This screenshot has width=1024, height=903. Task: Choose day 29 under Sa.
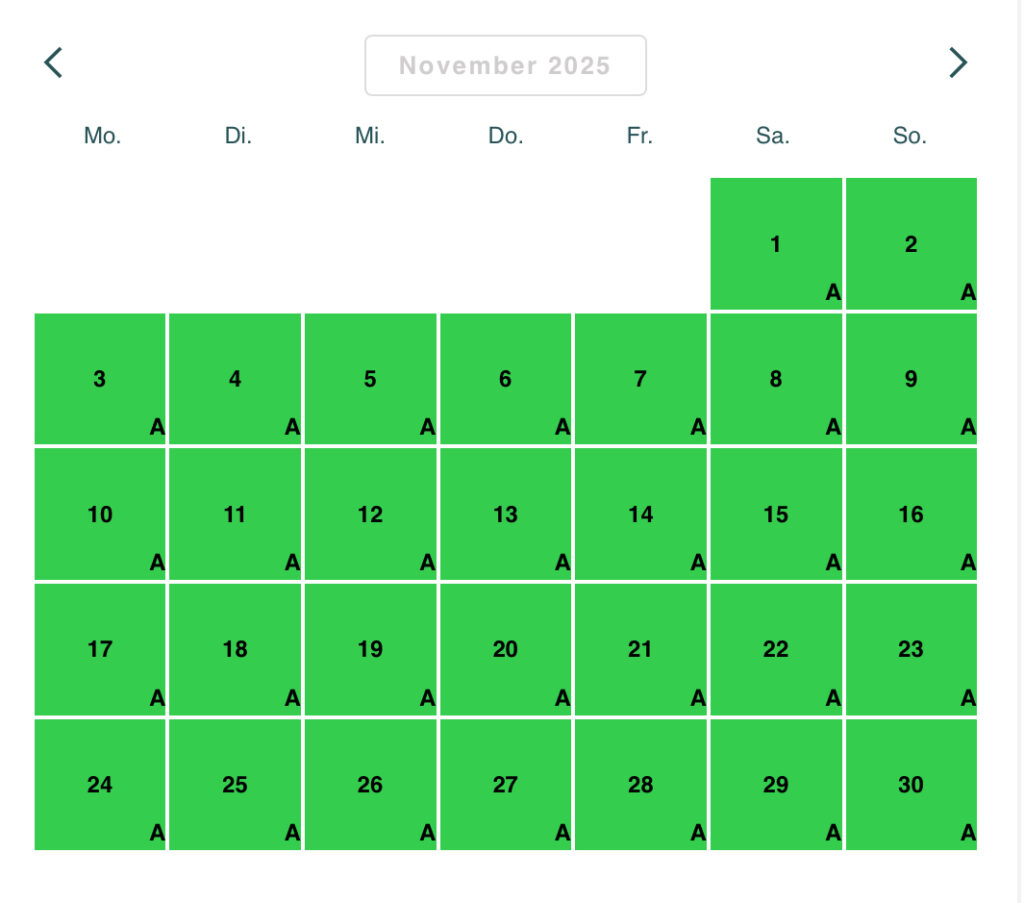coord(776,784)
